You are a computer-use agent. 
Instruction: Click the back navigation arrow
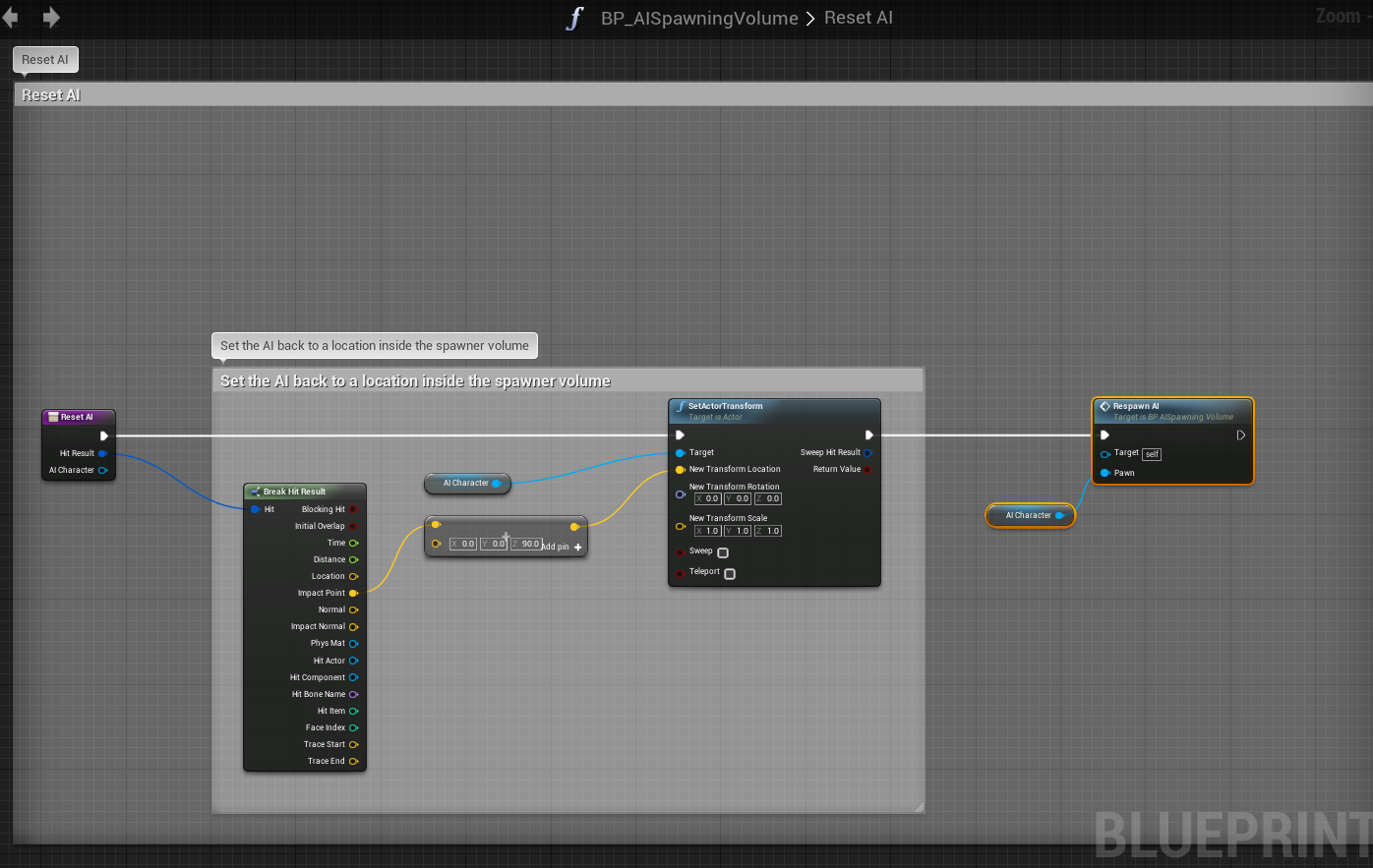pyautogui.click(x=11, y=18)
